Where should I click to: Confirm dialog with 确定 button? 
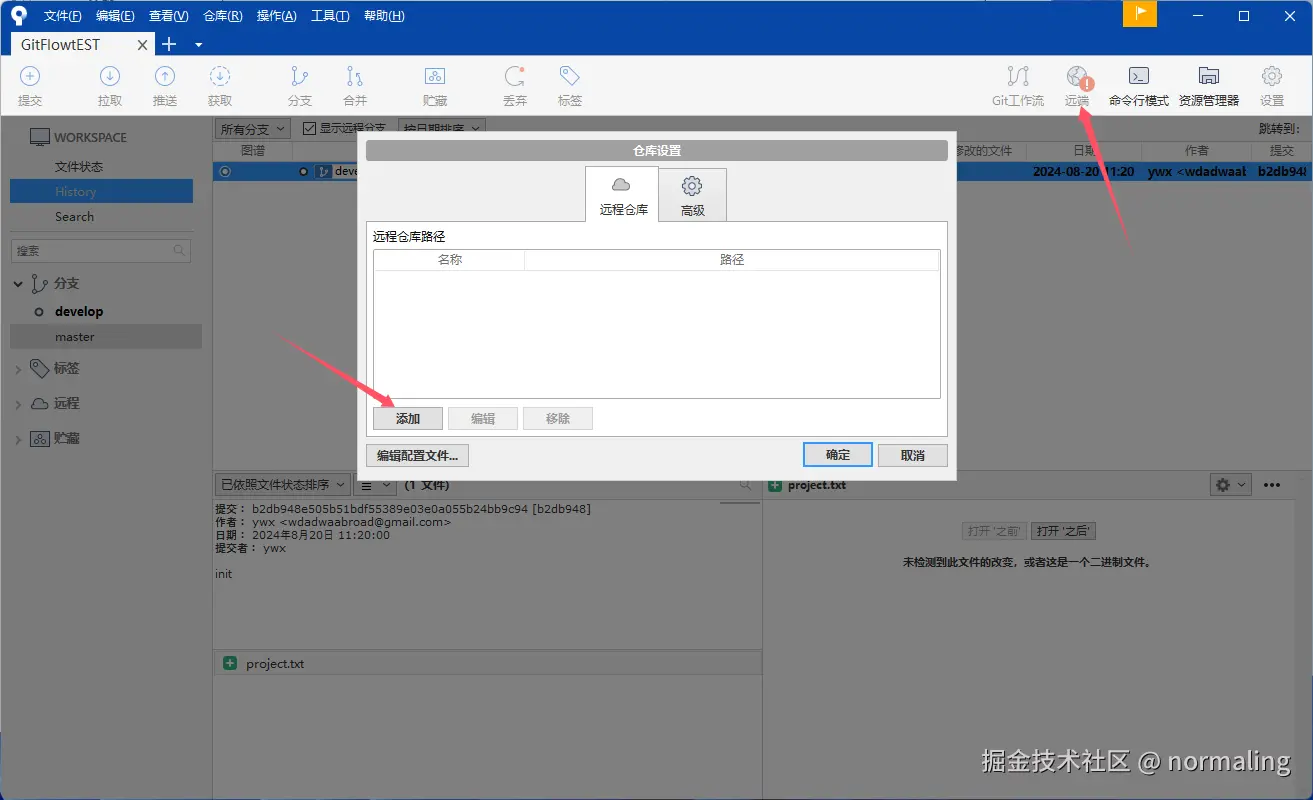point(838,455)
